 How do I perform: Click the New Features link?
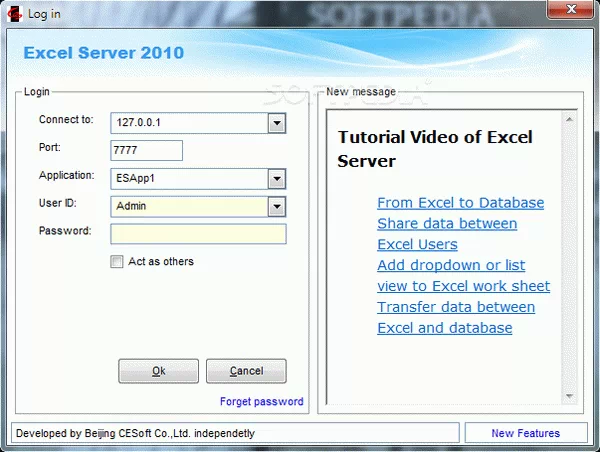pyautogui.click(x=525, y=433)
